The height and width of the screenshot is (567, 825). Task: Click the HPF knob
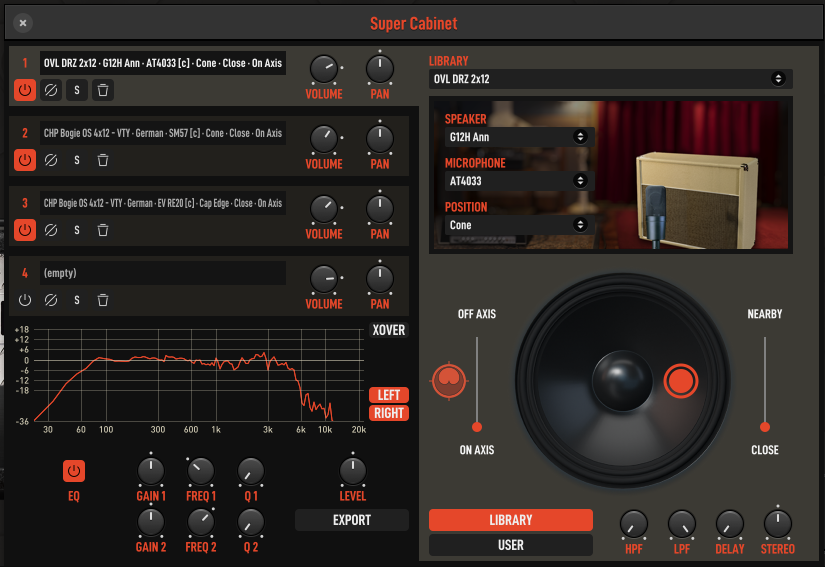point(633,524)
